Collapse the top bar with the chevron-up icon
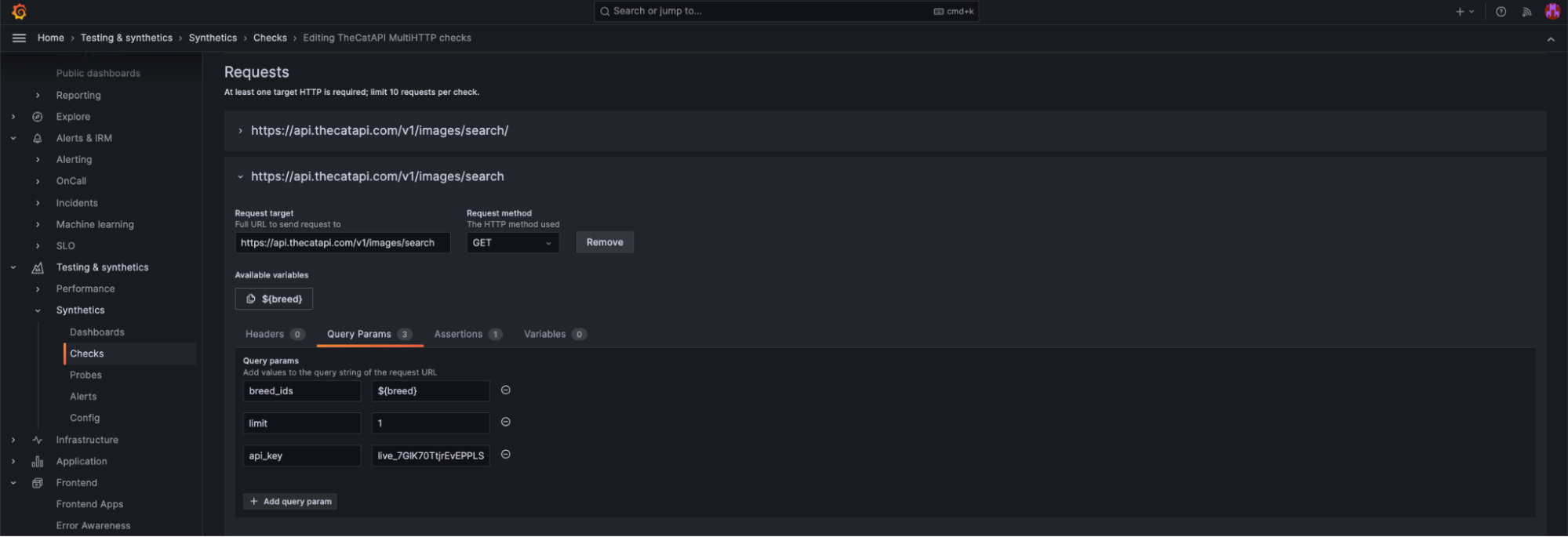This screenshot has height=537, width=1568. [x=1551, y=39]
